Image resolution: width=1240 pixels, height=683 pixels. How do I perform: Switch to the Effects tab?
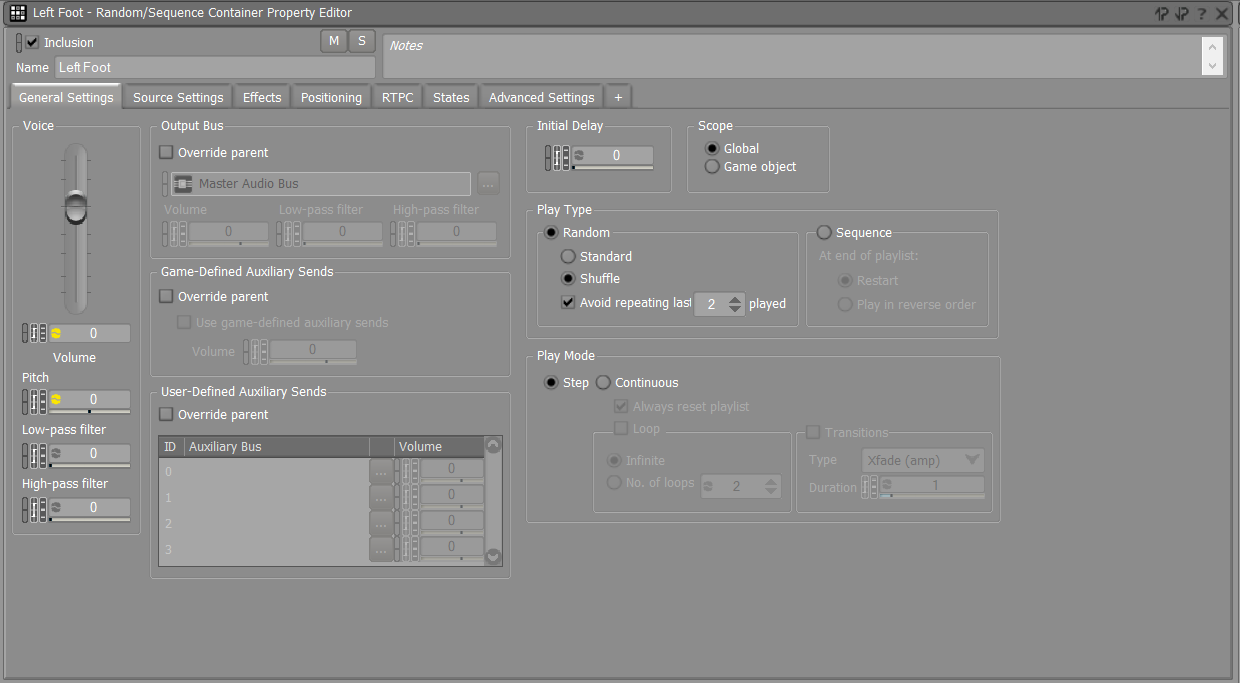262,97
